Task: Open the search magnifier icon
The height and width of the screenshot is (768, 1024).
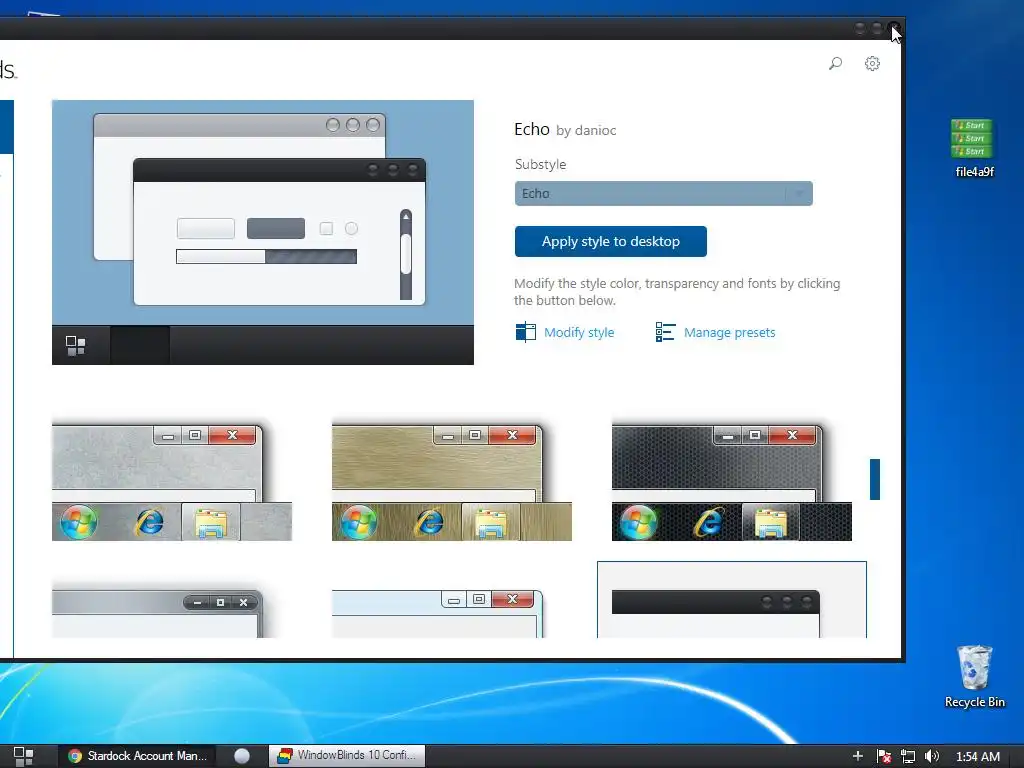Action: click(835, 63)
